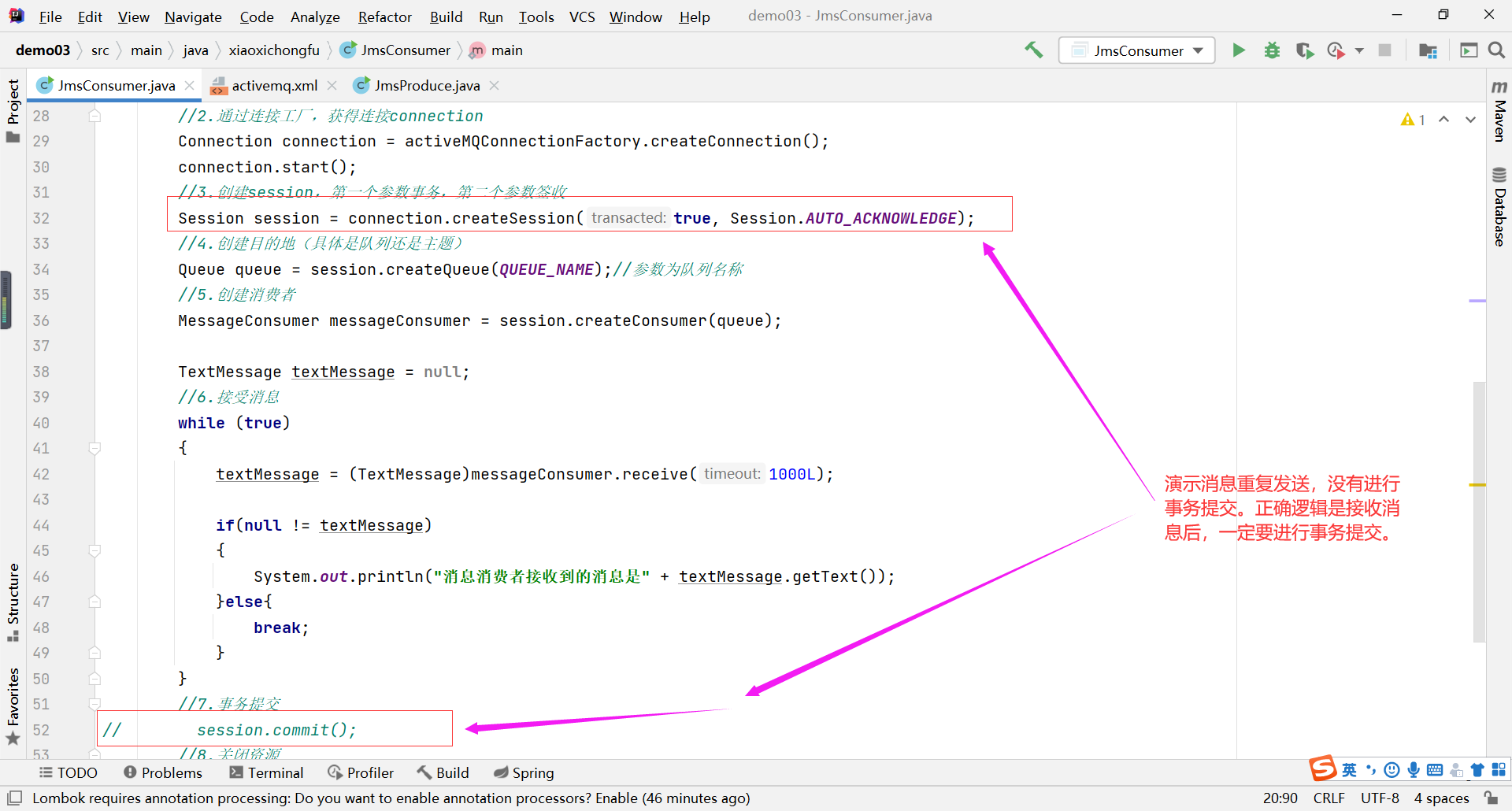The image size is (1512, 811).
Task: Run JmsConsumer with the green play button
Action: coord(1239,50)
